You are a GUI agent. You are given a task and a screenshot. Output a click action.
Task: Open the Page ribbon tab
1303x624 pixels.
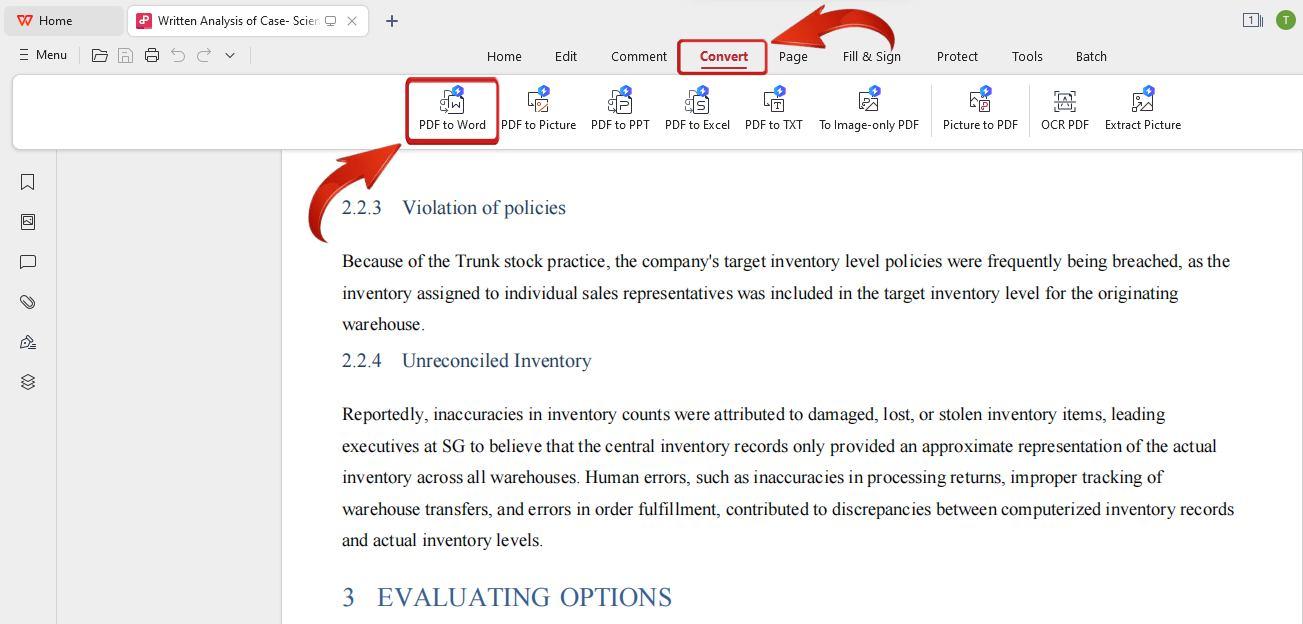click(x=793, y=57)
